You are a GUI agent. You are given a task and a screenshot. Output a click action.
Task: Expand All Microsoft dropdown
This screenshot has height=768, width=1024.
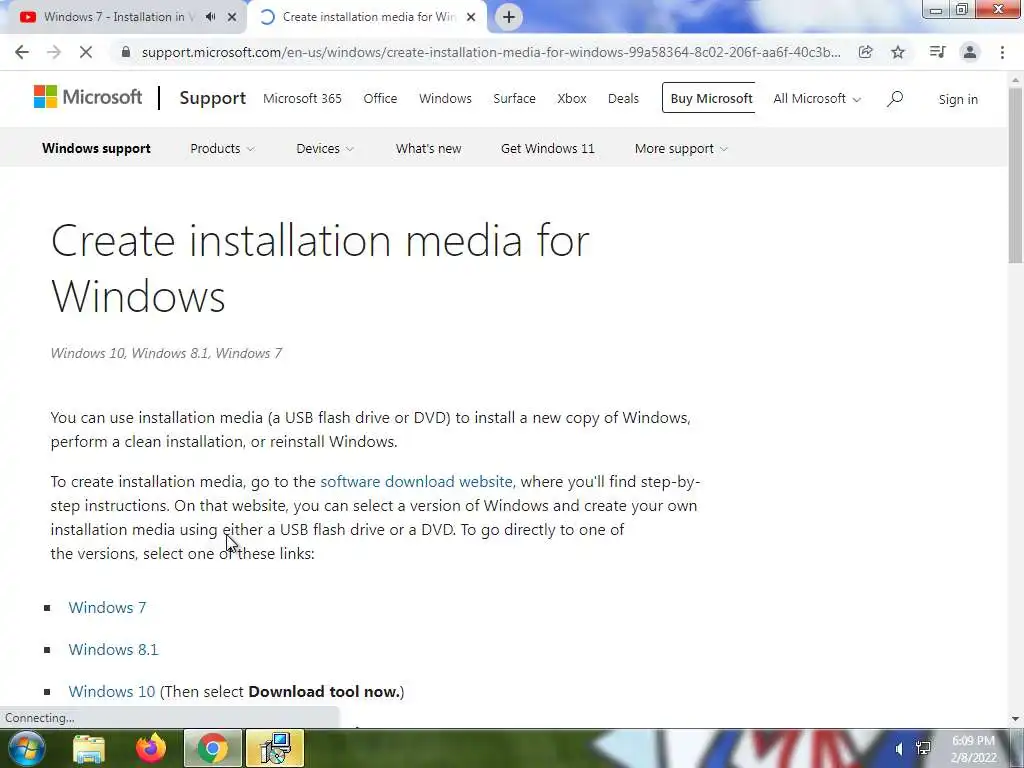[x=817, y=99]
